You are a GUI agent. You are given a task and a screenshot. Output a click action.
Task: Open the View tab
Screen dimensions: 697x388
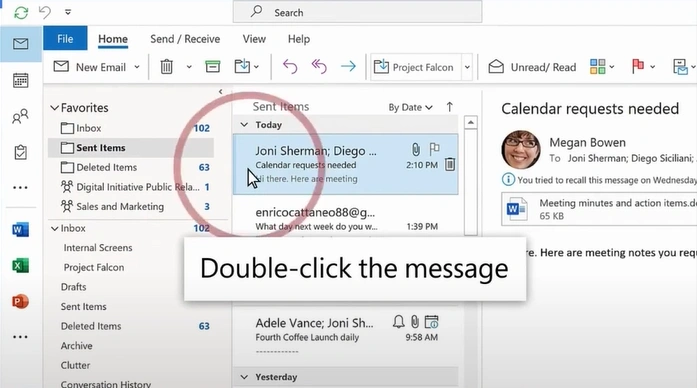[x=254, y=39]
